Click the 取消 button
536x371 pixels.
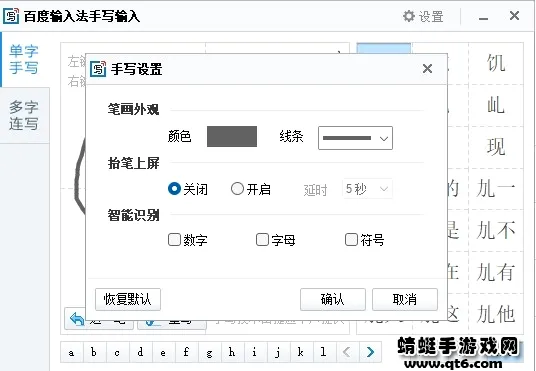[x=405, y=300]
